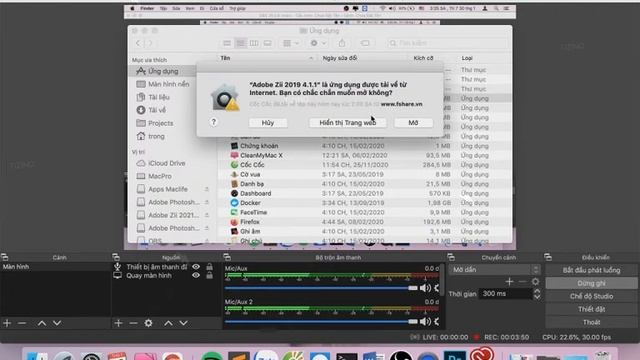Toggle sort order arrow on Tên column
Viewport: 640px width, 360px height.
311,58
